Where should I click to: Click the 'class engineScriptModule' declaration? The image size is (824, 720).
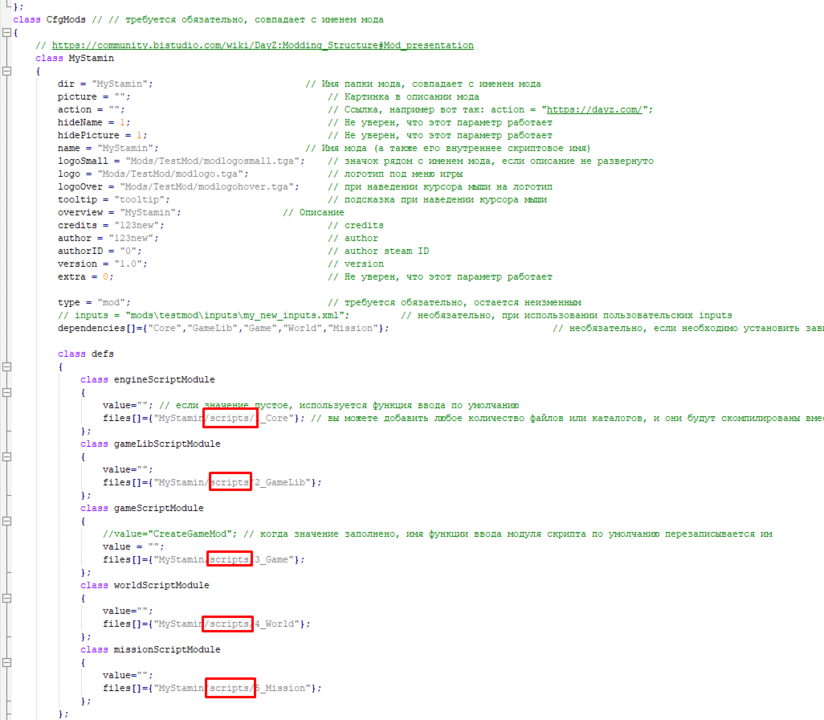click(x=148, y=380)
